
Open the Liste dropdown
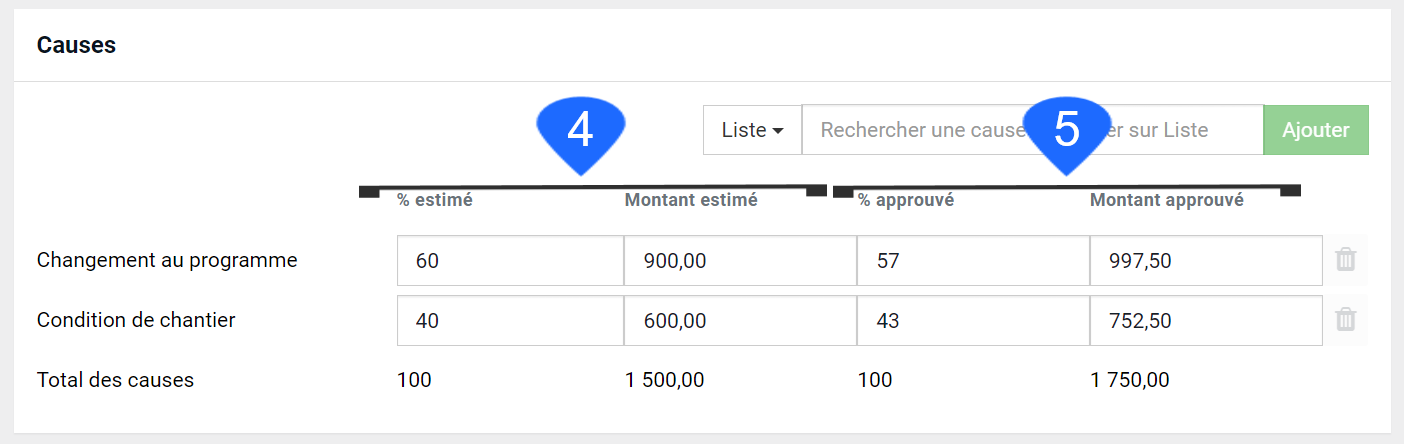[753, 130]
